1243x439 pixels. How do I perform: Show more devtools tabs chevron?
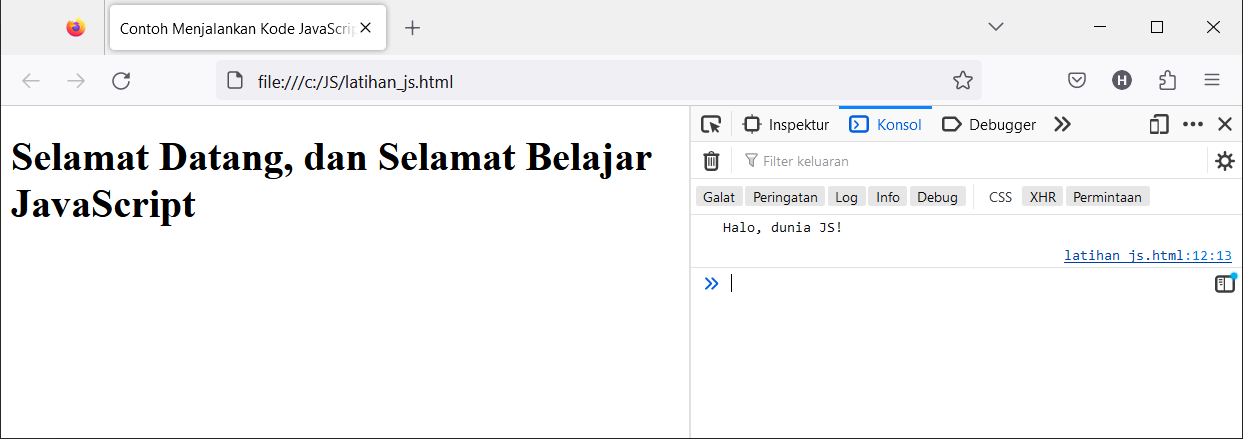click(1062, 125)
